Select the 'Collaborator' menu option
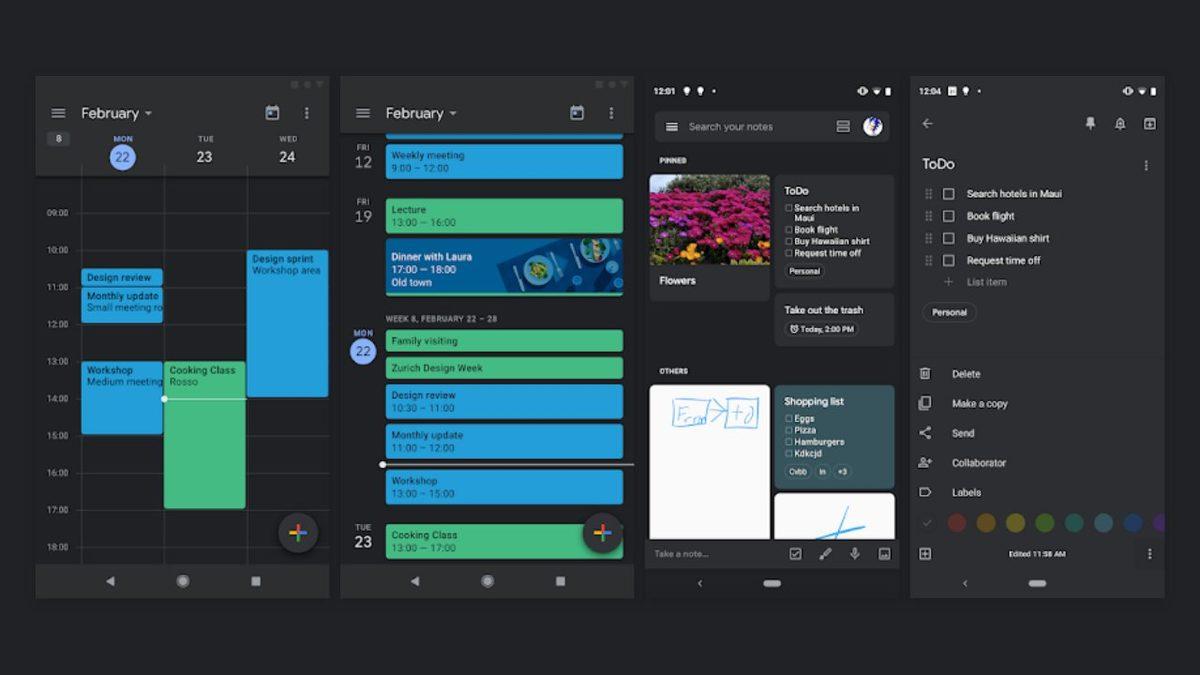 (x=978, y=463)
